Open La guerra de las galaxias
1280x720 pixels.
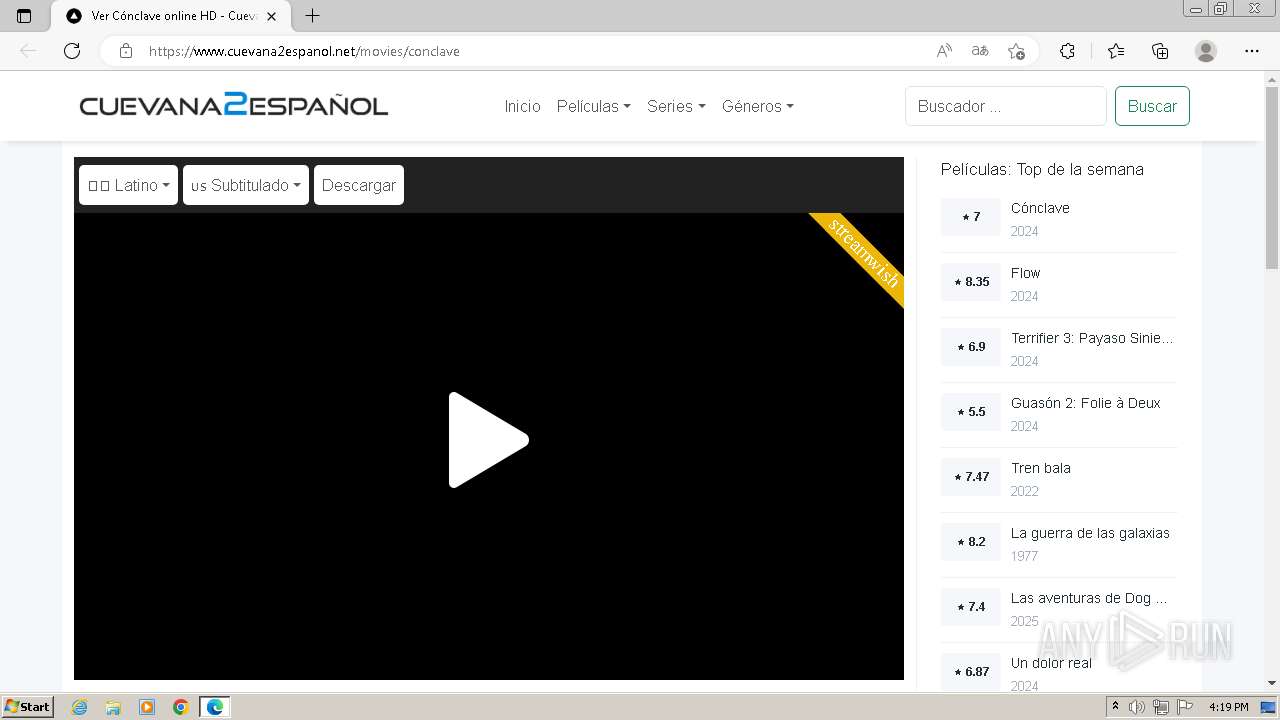point(1090,533)
